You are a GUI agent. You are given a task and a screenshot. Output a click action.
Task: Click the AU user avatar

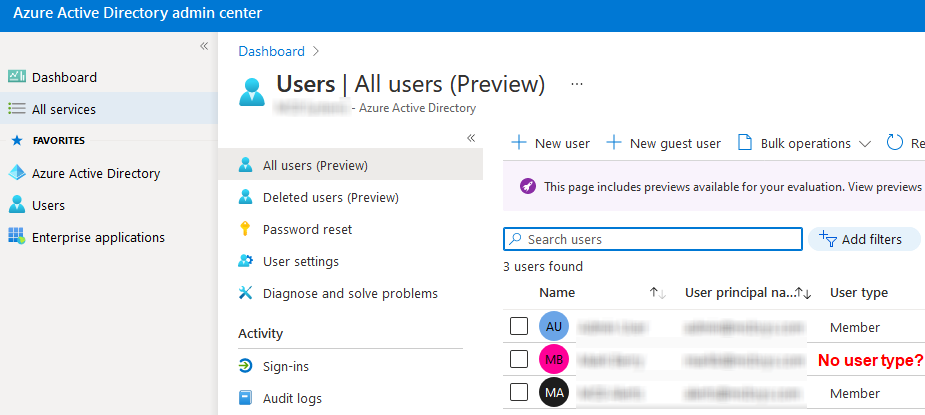tap(554, 326)
